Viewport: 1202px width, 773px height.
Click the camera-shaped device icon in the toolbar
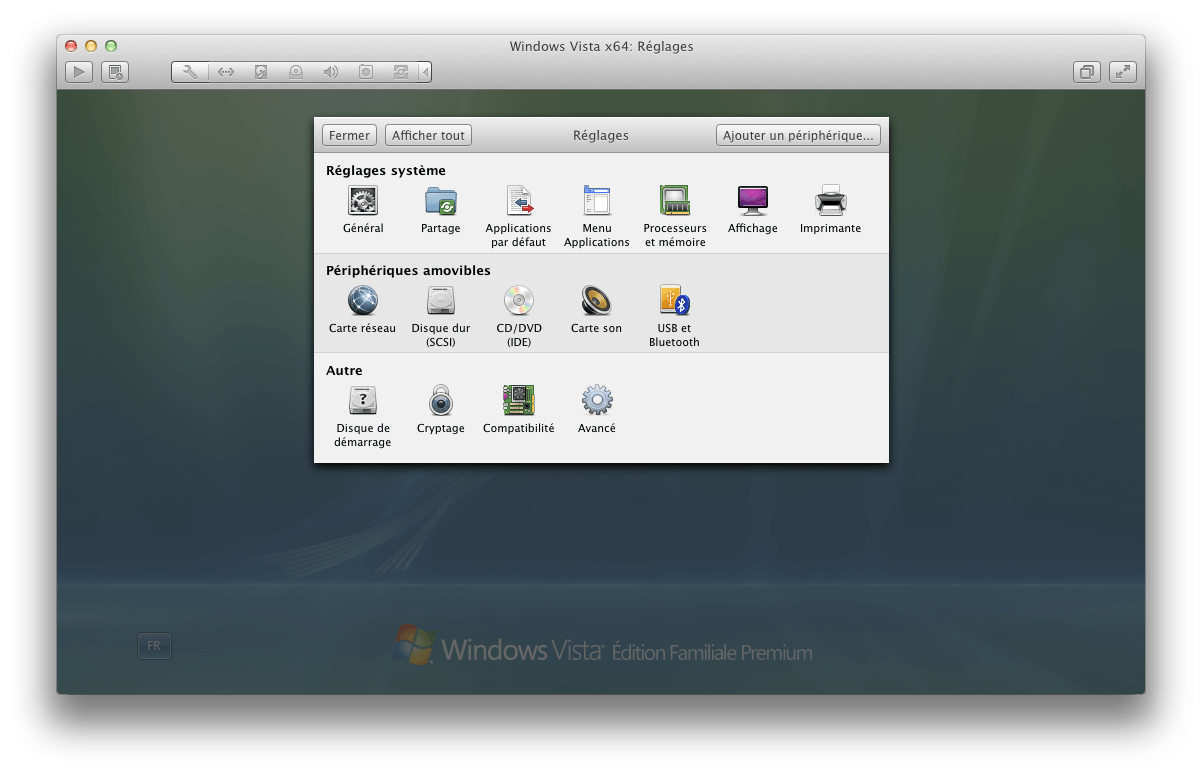click(366, 72)
